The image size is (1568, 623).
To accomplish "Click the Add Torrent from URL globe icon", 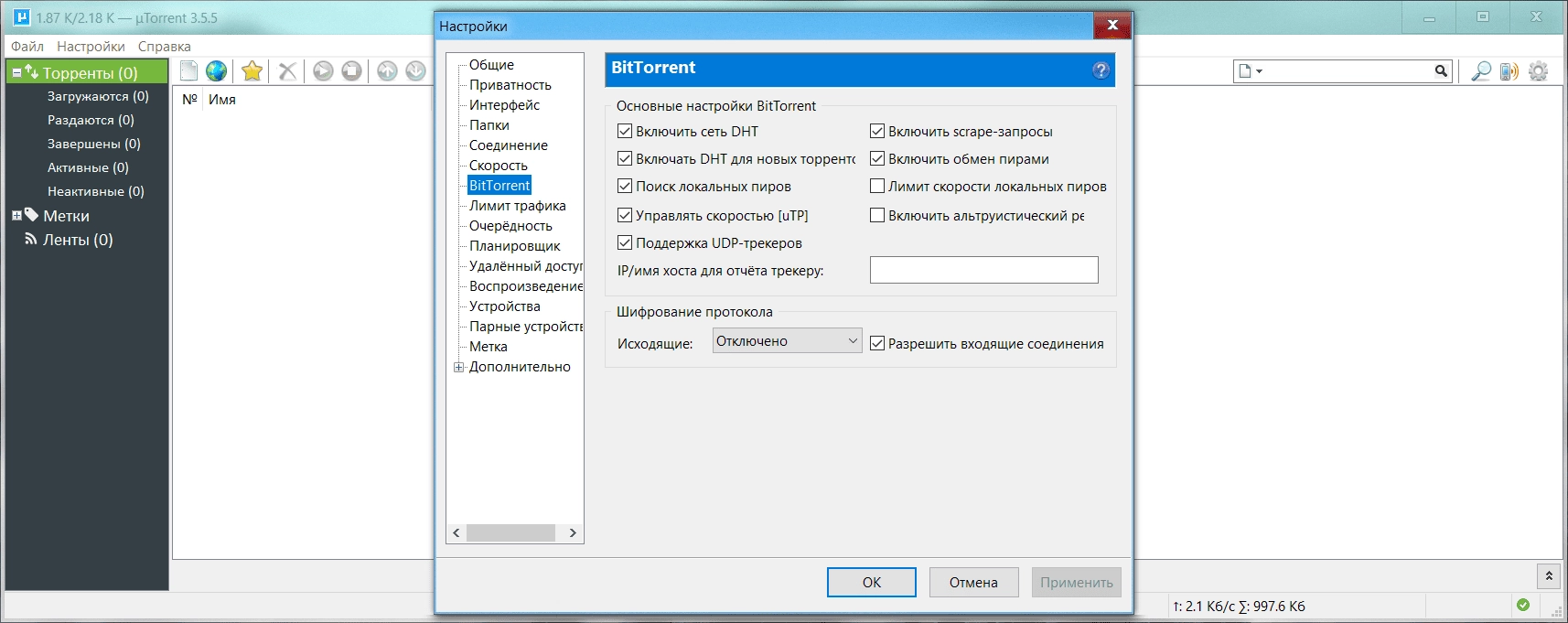I will point(217,70).
